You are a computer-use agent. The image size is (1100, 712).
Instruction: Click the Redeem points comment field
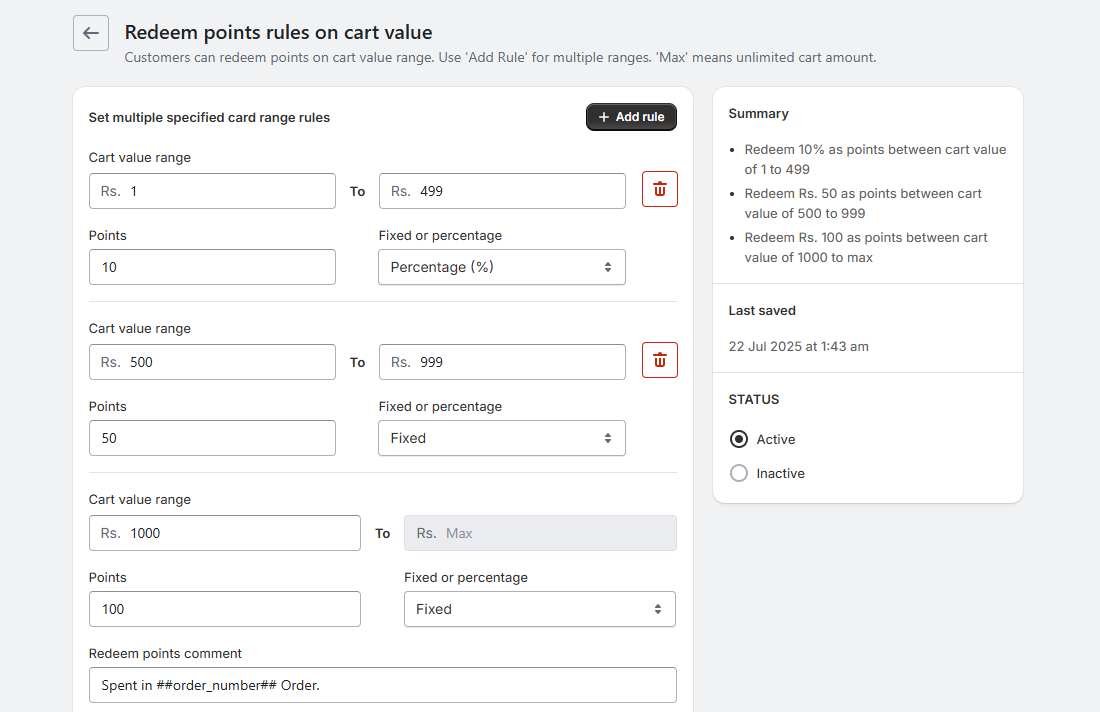click(382, 685)
